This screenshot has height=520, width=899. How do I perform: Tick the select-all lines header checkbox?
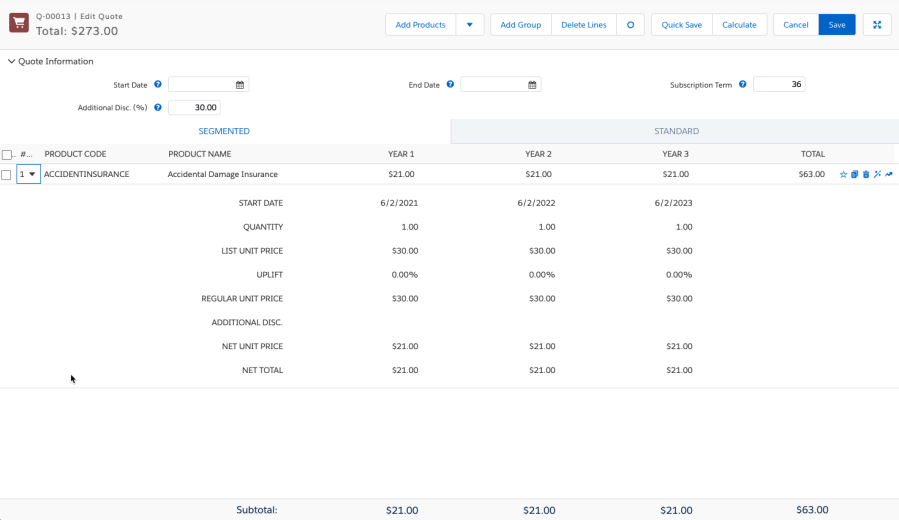pyautogui.click(x=7, y=154)
